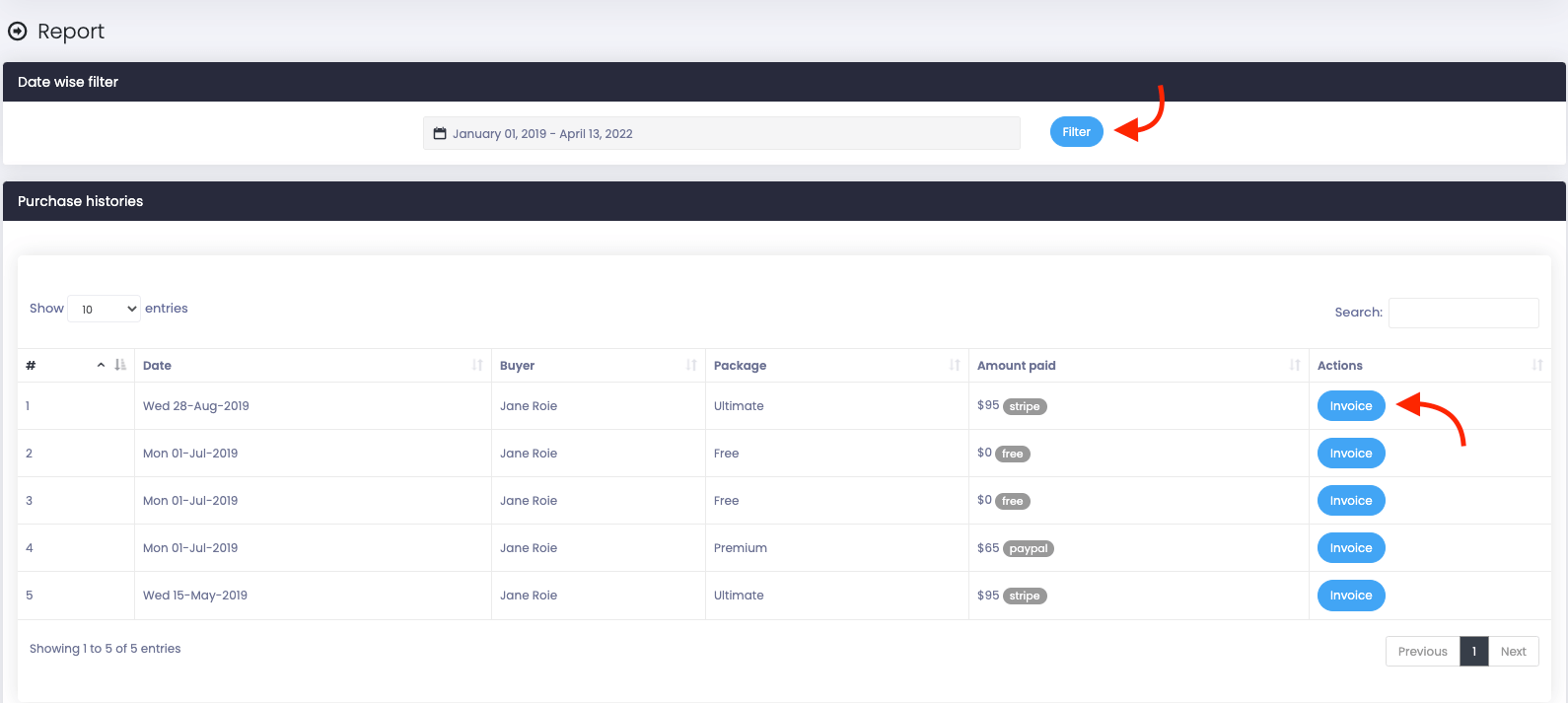Select page 1 in pagination

click(x=1473, y=652)
